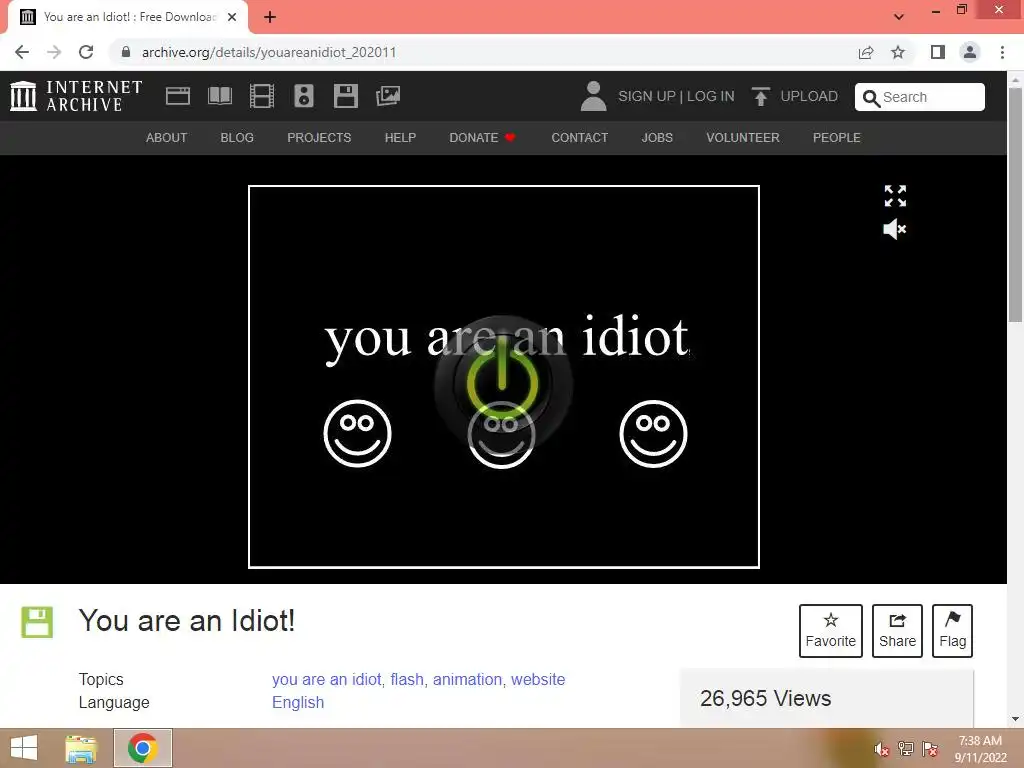Viewport: 1024px width, 768px height.
Task: Click the scrollbar down arrow
Action: tap(1015, 719)
